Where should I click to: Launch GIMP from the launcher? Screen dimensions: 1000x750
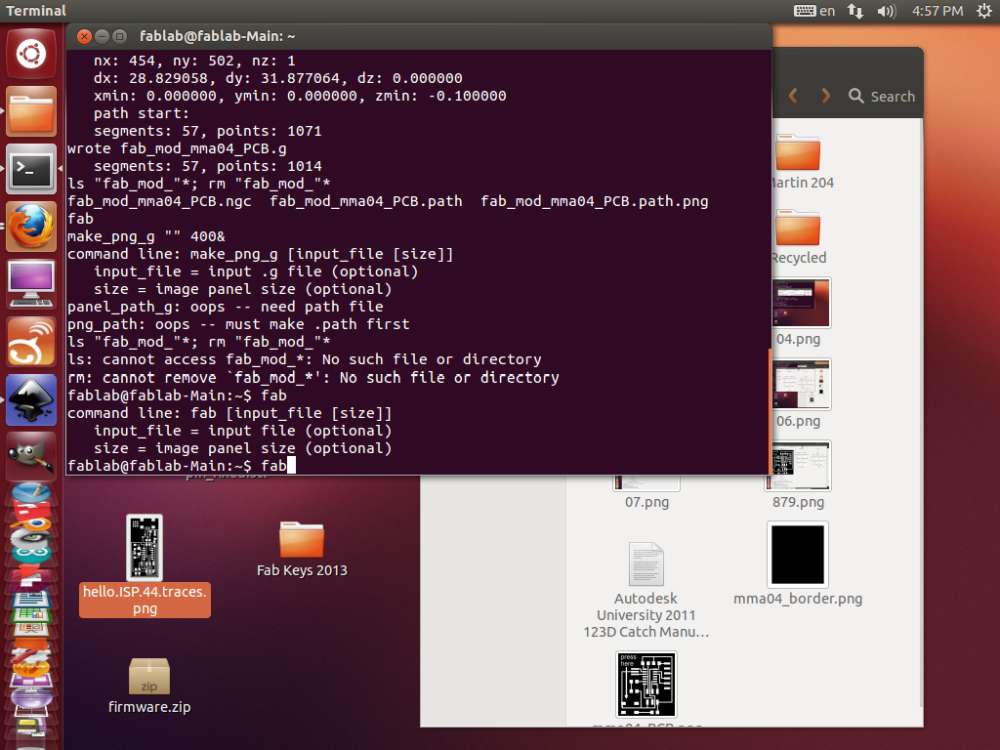point(31,455)
